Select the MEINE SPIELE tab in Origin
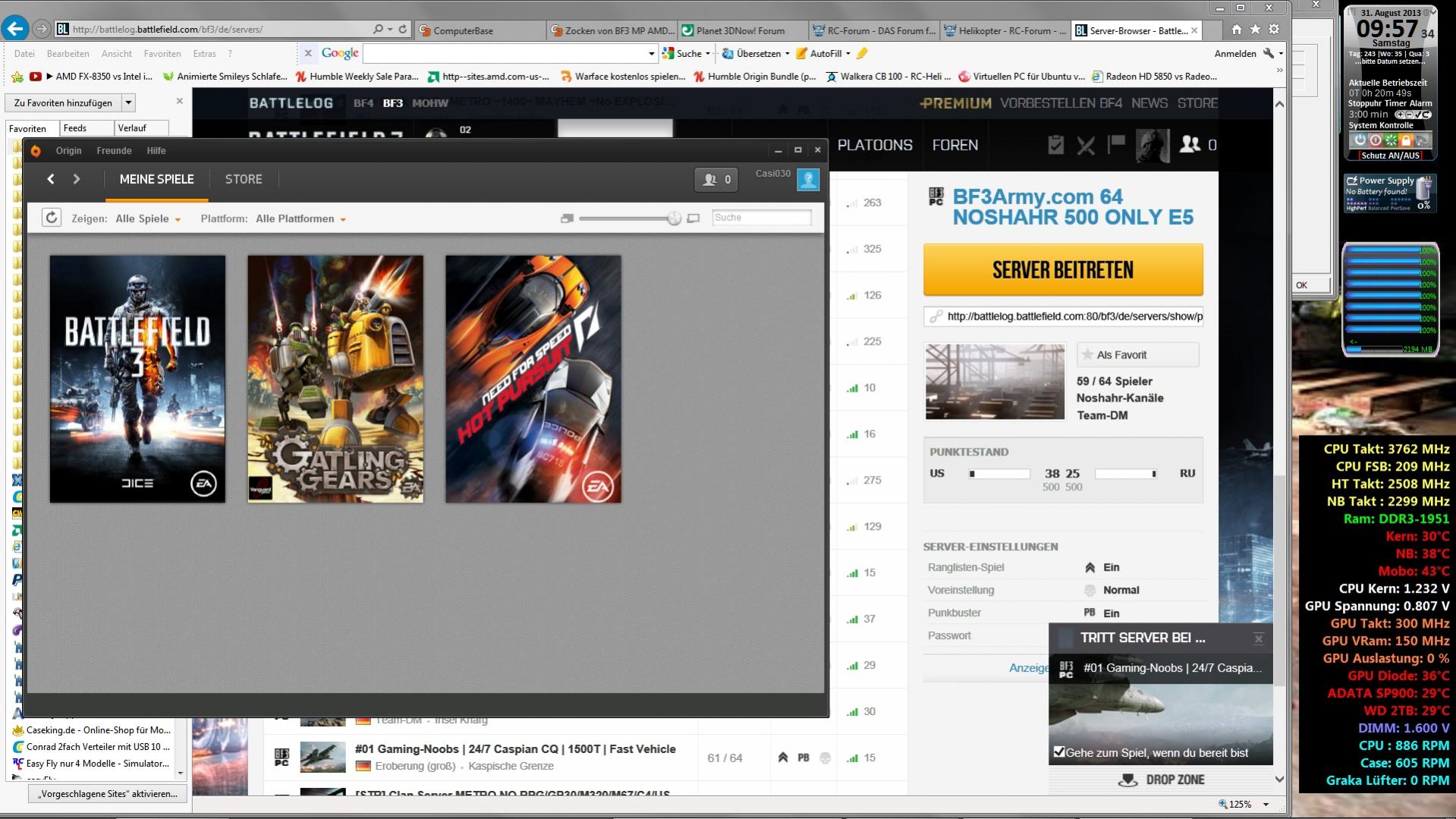 tap(157, 179)
